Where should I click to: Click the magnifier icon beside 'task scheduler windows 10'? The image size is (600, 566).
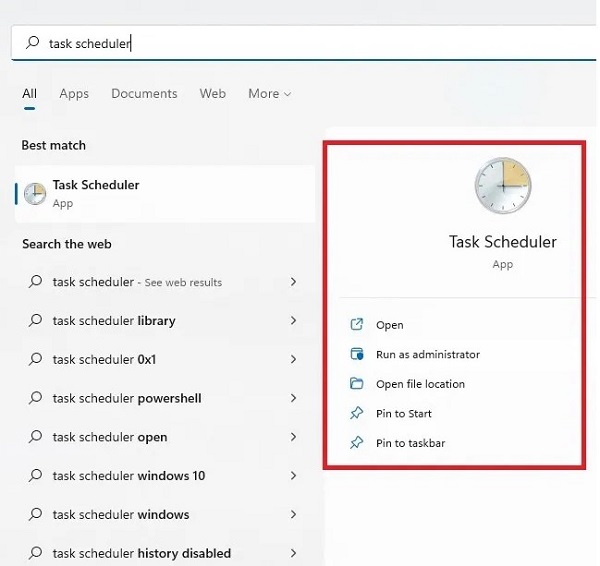(35, 476)
